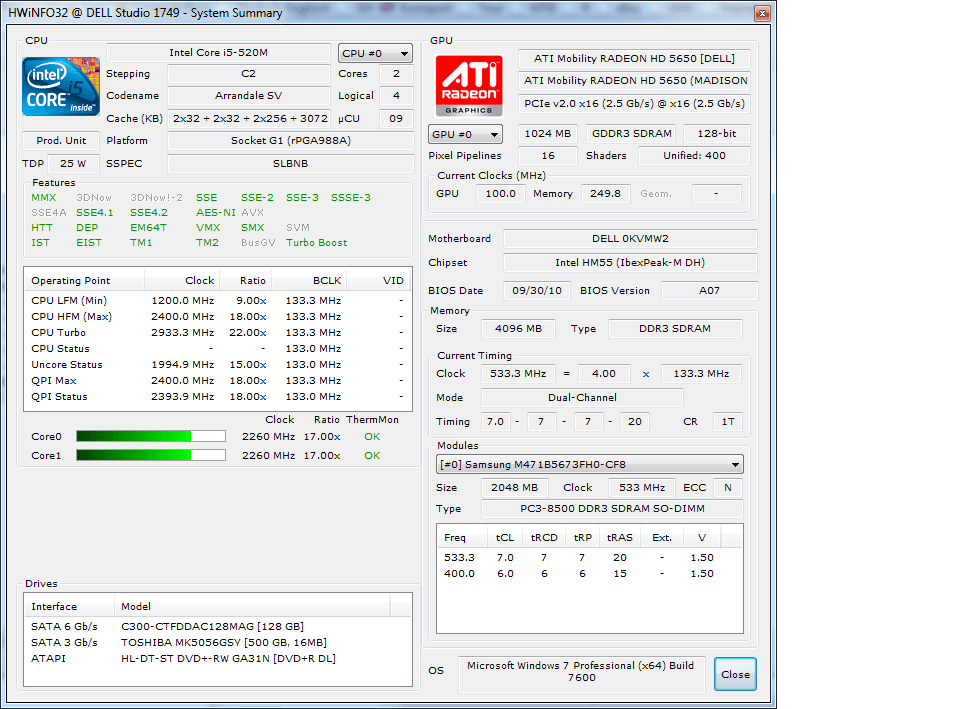Select the Intel Core i5-520M name field
Screen dimensions: 960x709
pos(218,53)
